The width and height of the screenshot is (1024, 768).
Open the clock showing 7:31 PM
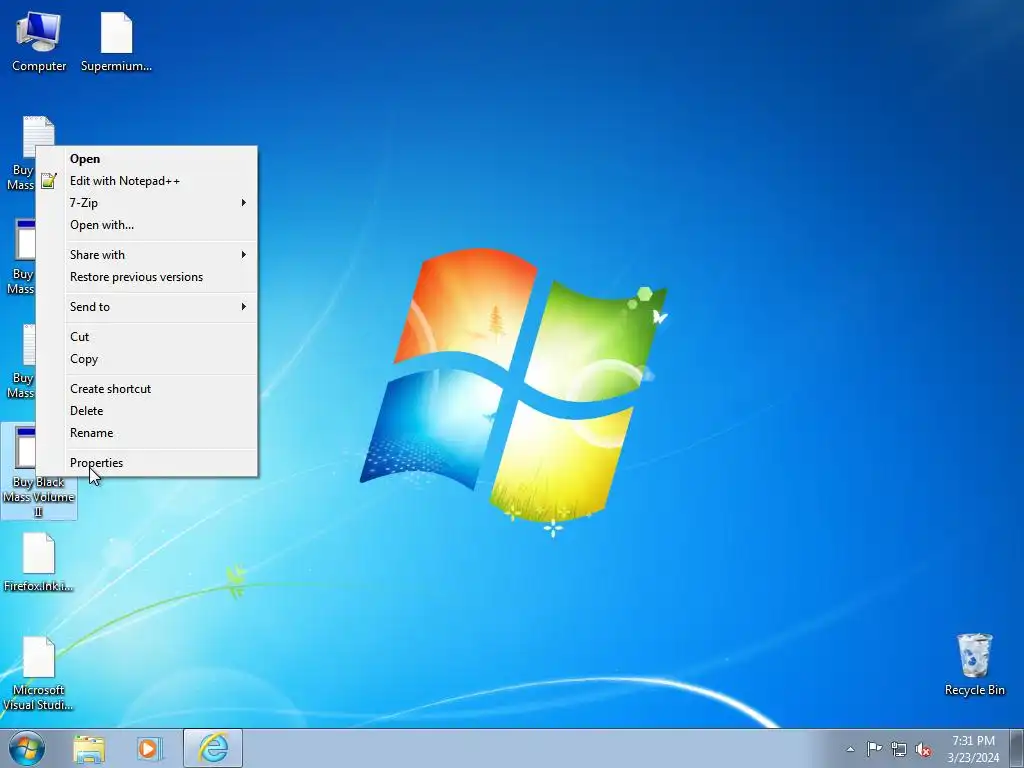pos(973,749)
